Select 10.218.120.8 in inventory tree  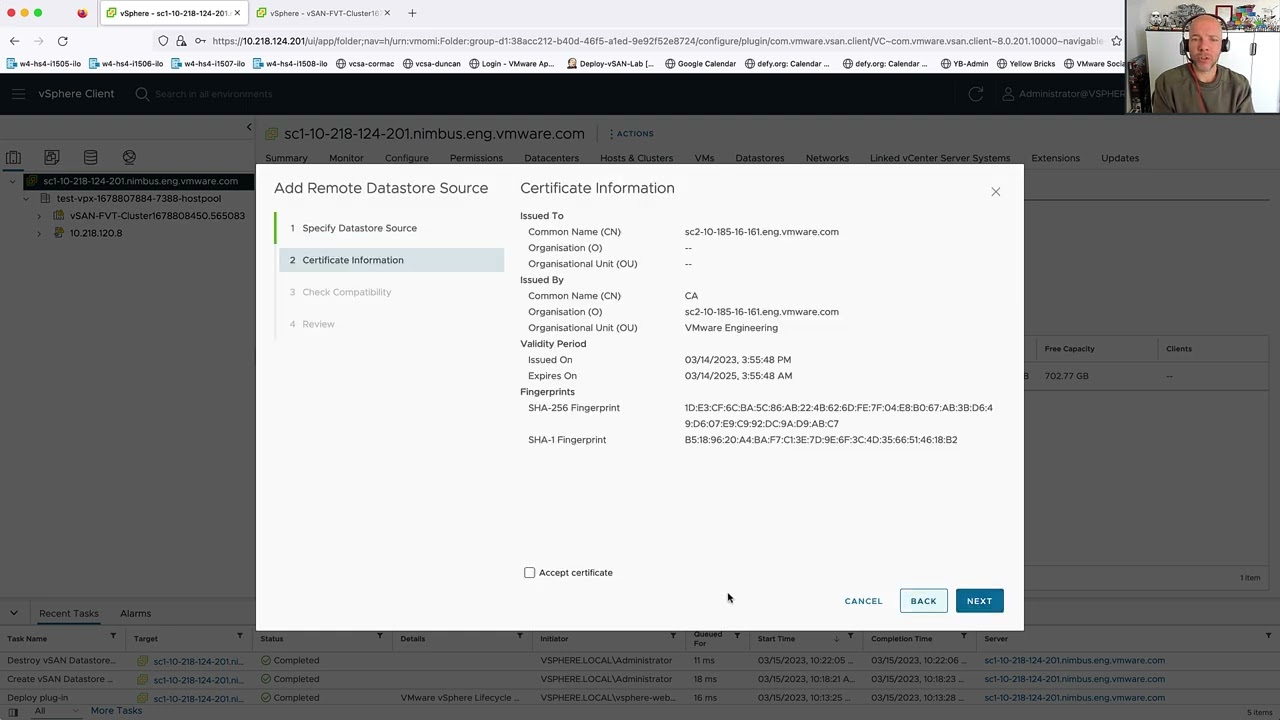coord(96,233)
